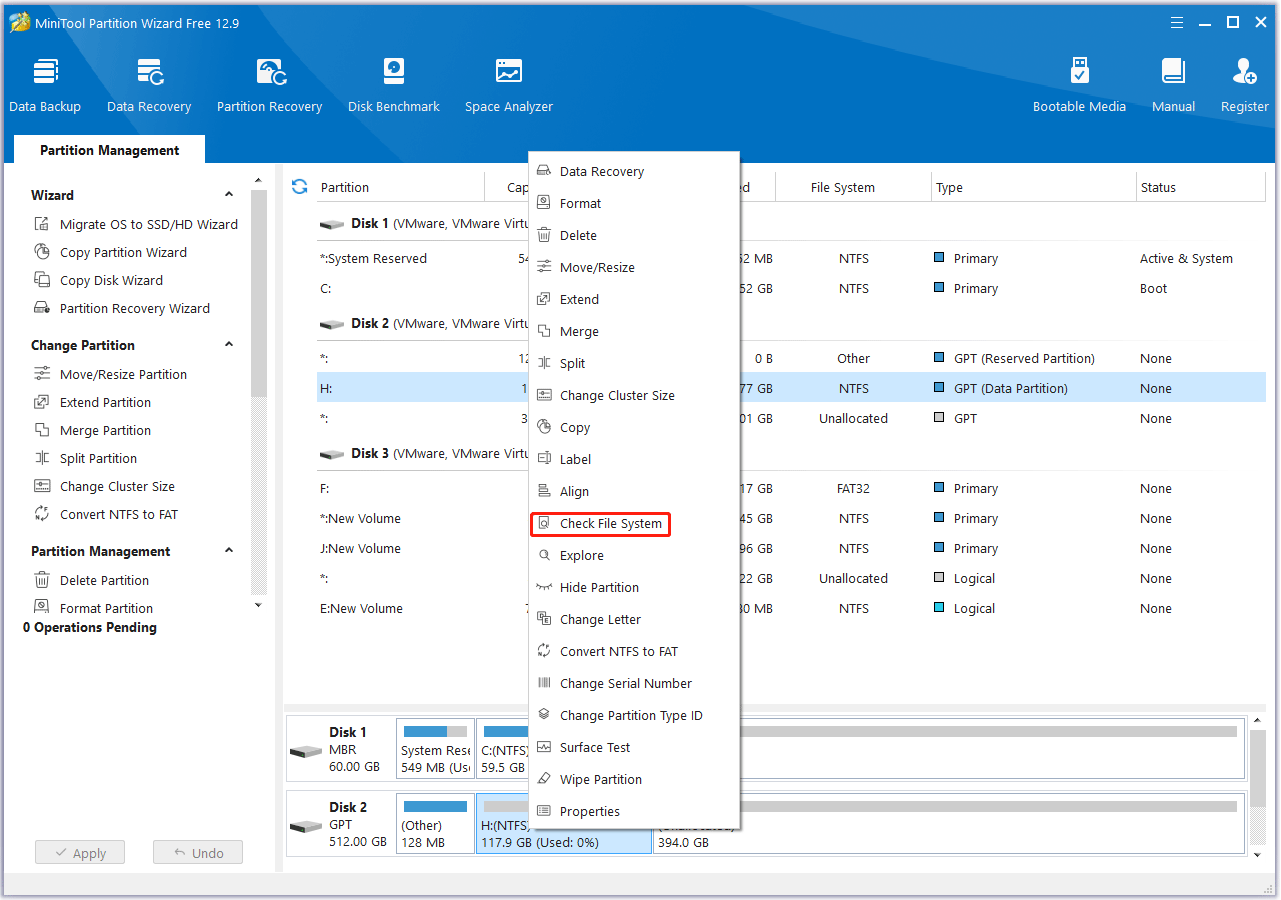Click sidebar scroll down arrow
The image size is (1281, 900).
tap(258, 604)
